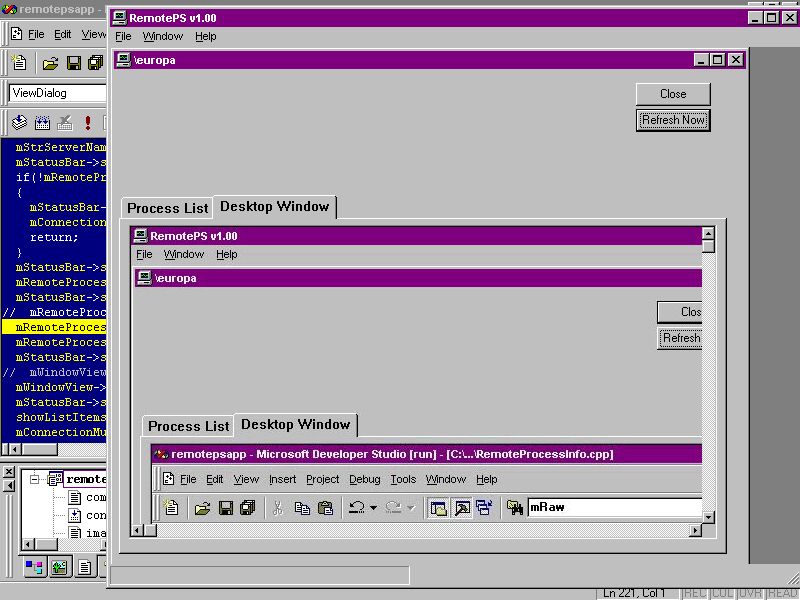
Task: Click the computer icon in the outer RemotePS title bar
Action: tap(119, 17)
